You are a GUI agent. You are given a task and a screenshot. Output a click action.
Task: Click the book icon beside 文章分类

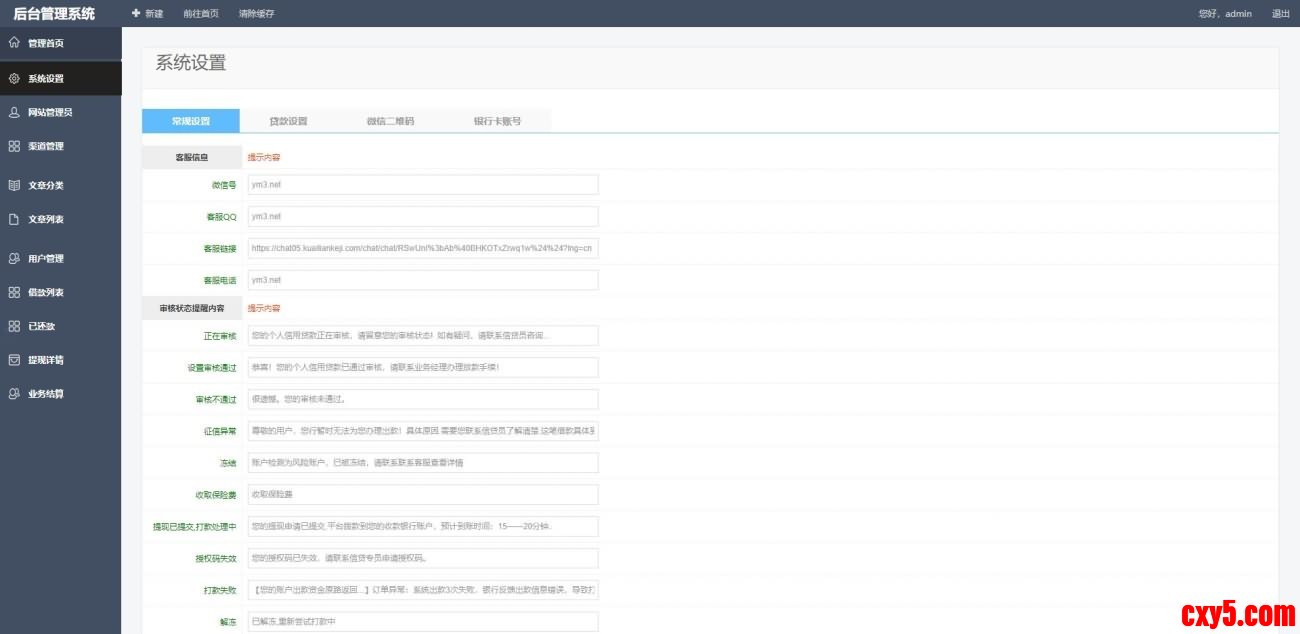pyautogui.click(x=14, y=185)
